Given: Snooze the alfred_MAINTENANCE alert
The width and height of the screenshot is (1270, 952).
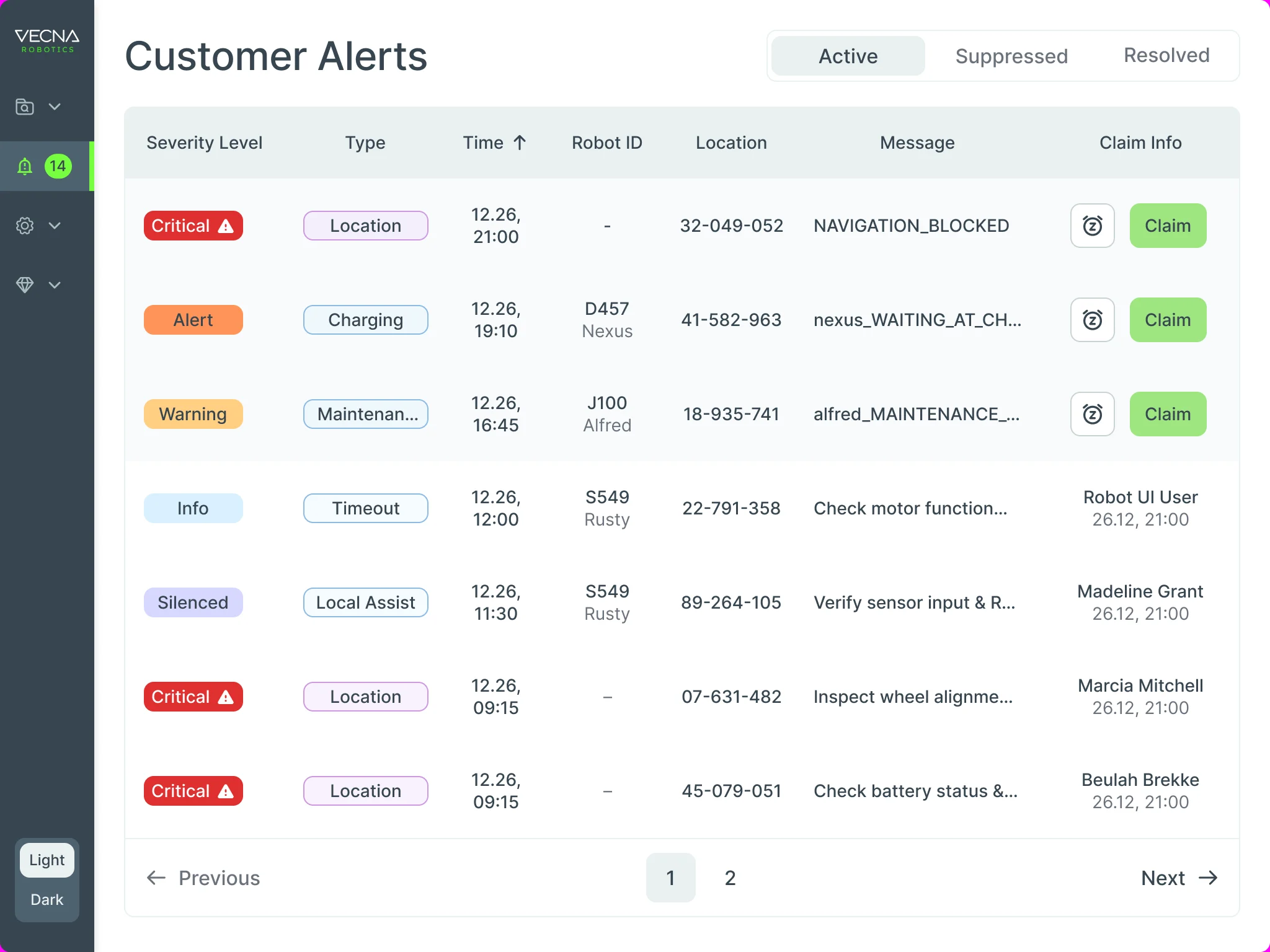Looking at the screenshot, I should point(1093,414).
